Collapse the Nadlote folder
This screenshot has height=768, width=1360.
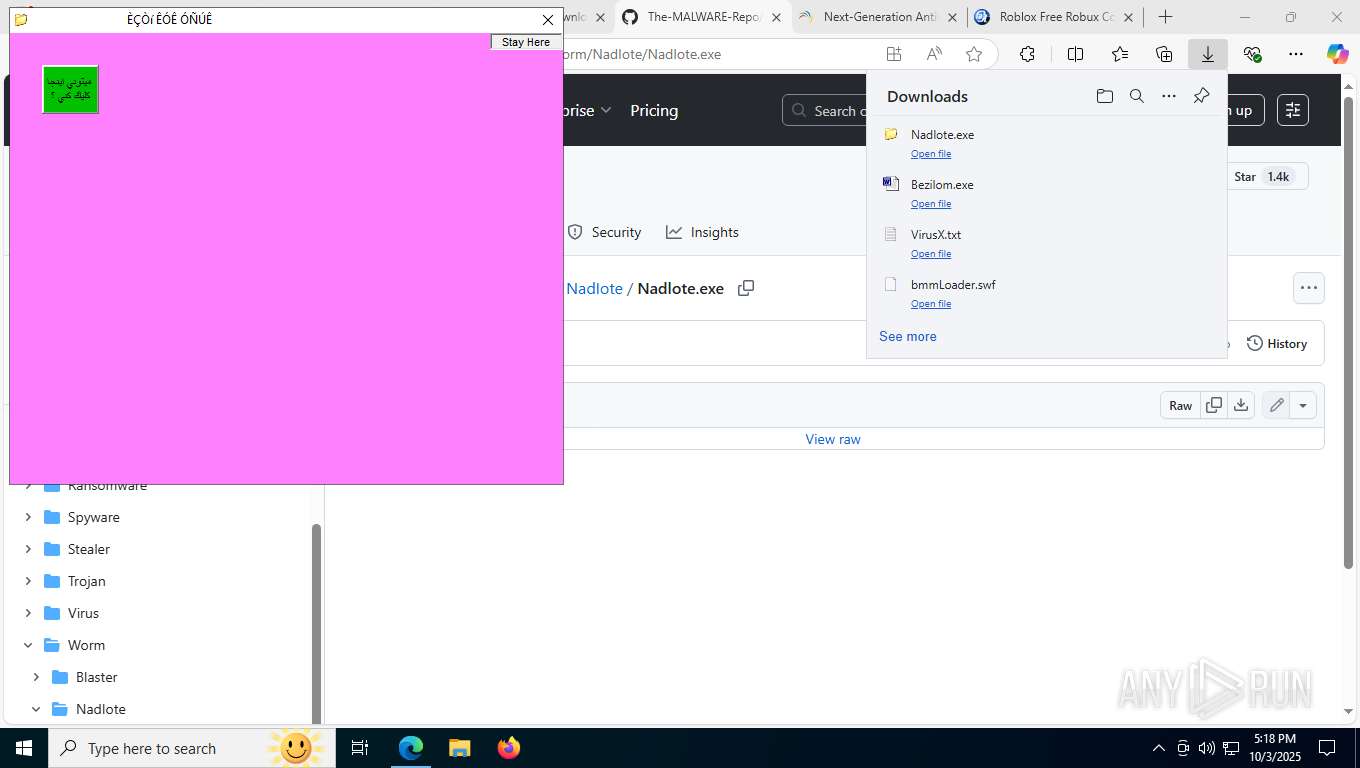click(x=36, y=709)
